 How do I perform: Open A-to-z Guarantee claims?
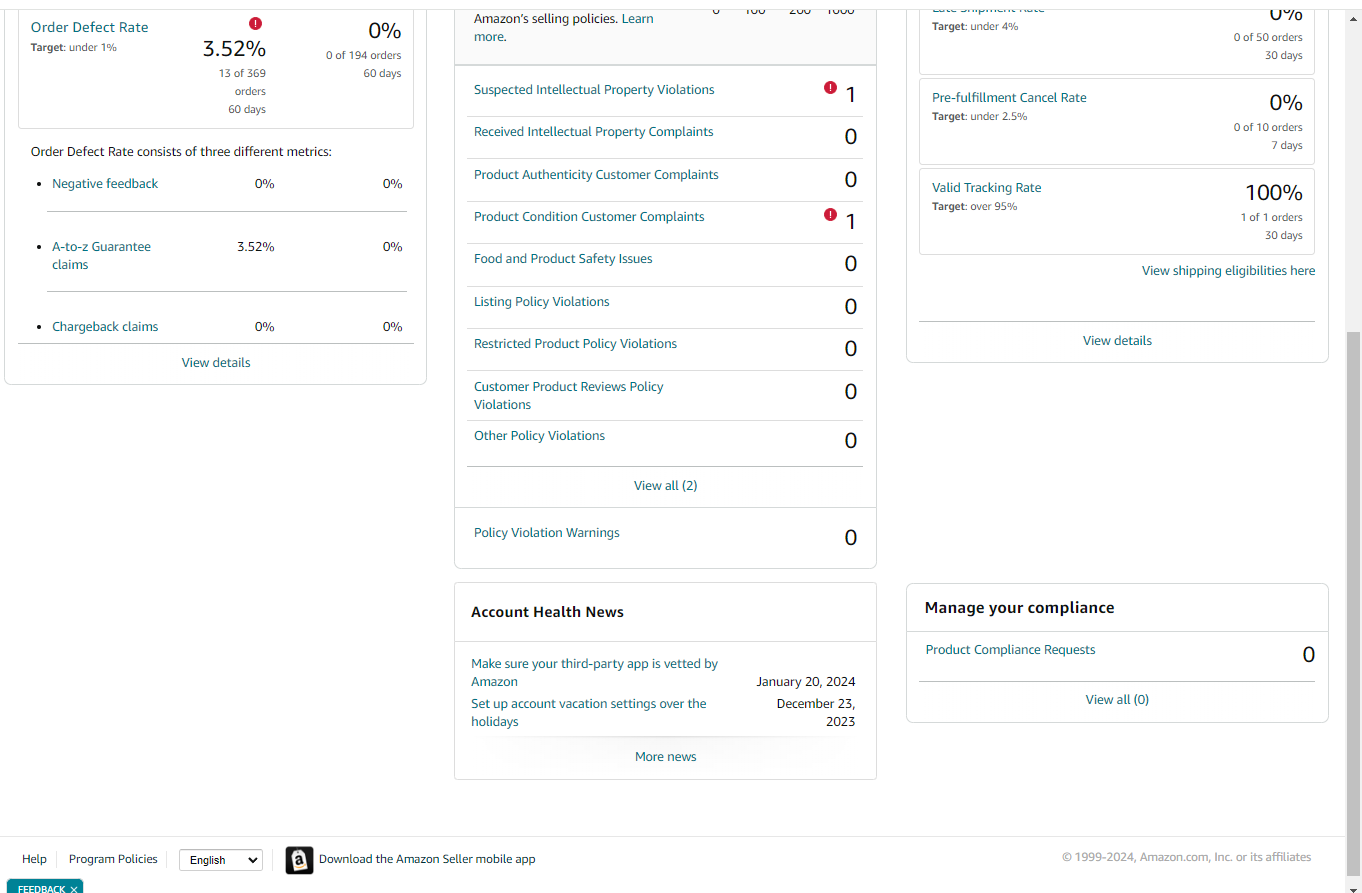tap(101, 256)
